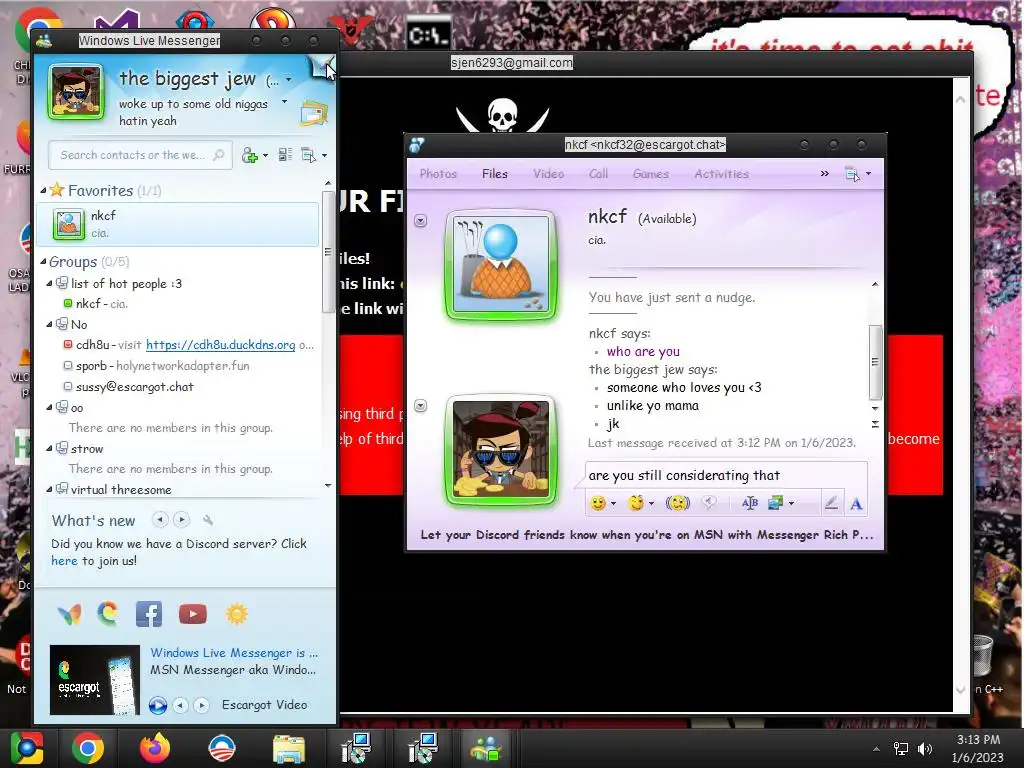
Task: Open the Activities tab in chat window
Action: point(722,174)
